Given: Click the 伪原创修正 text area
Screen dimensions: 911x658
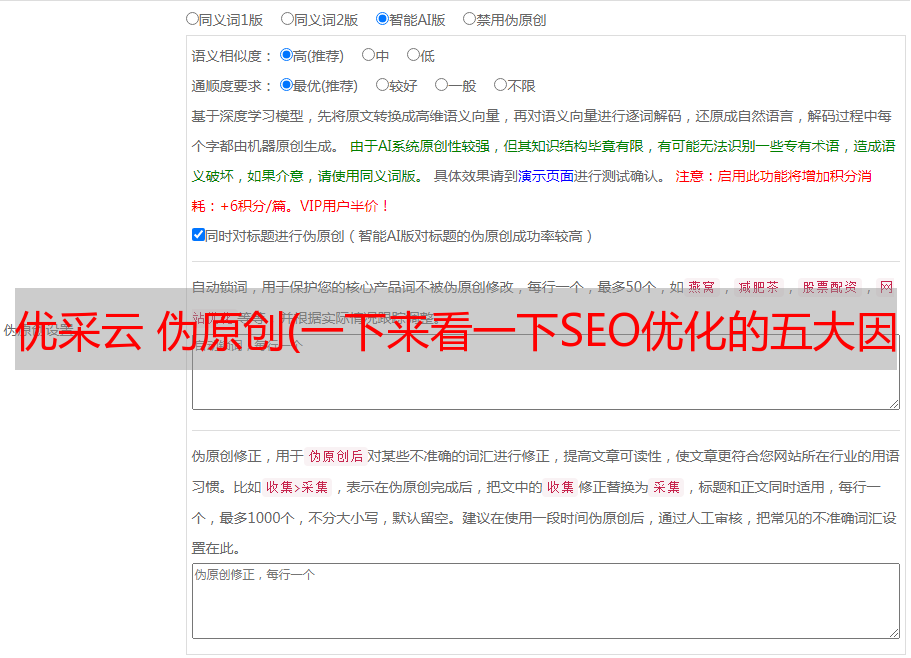Looking at the screenshot, I should tap(546, 601).
